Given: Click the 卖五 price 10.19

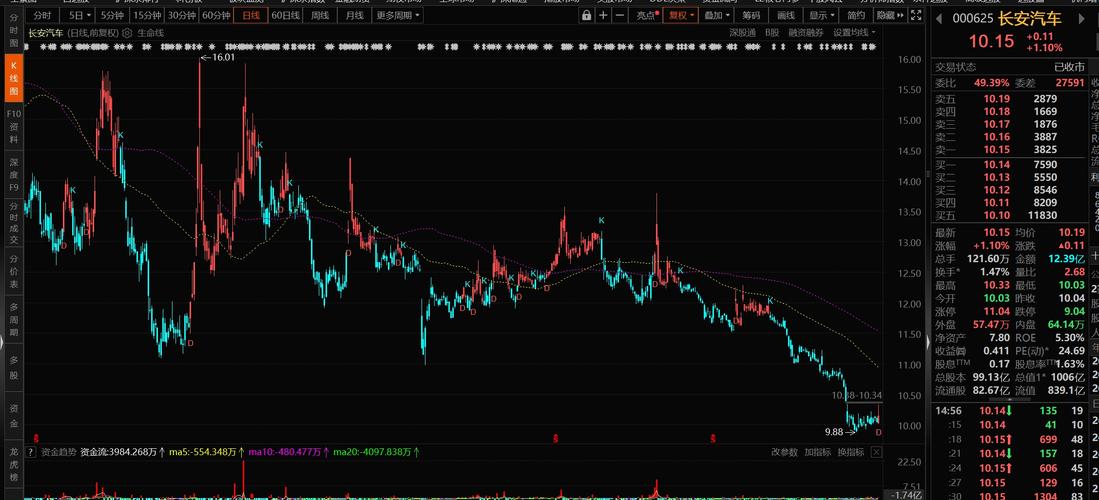Looking at the screenshot, I should click(x=997, y=99).
